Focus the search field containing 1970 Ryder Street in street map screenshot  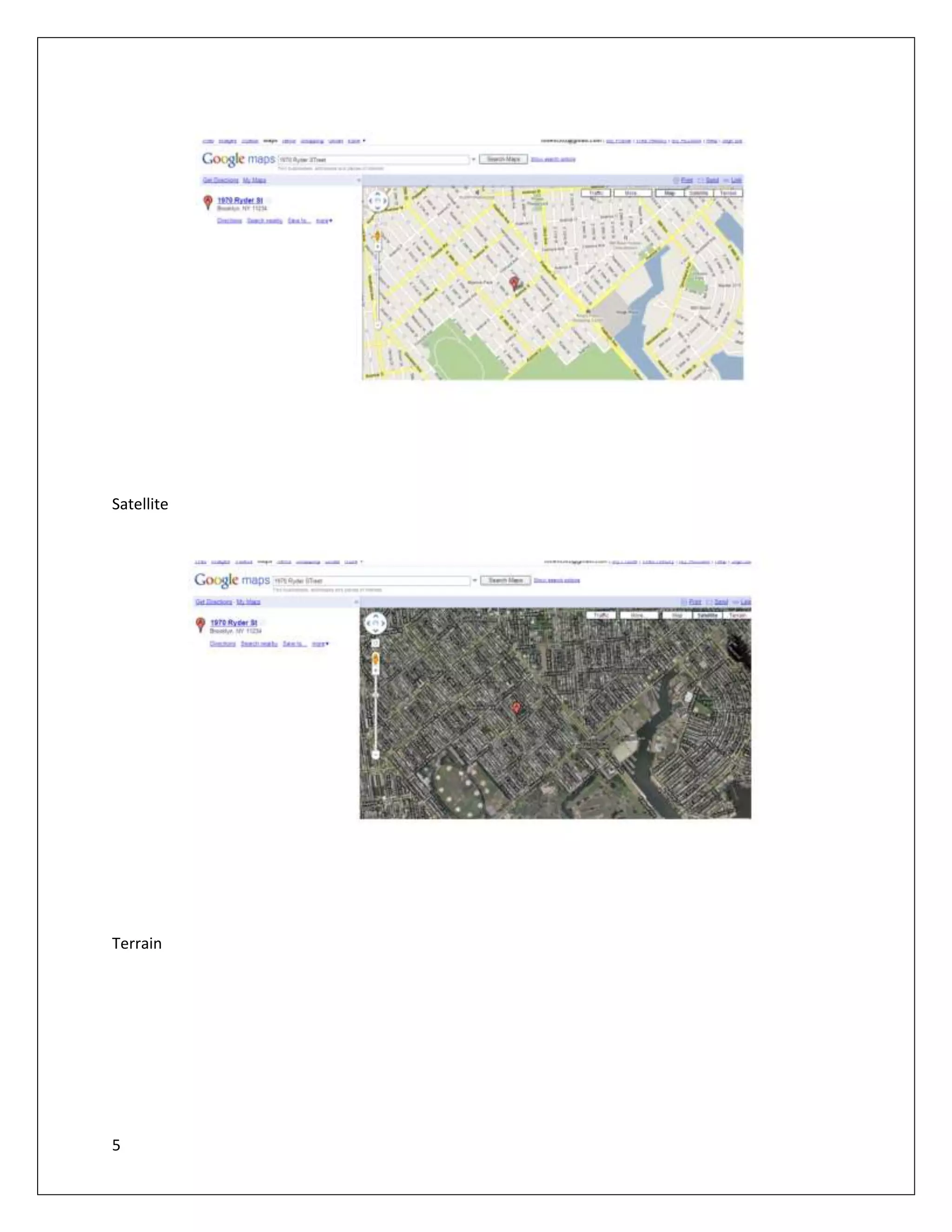(x=374, y=159)
